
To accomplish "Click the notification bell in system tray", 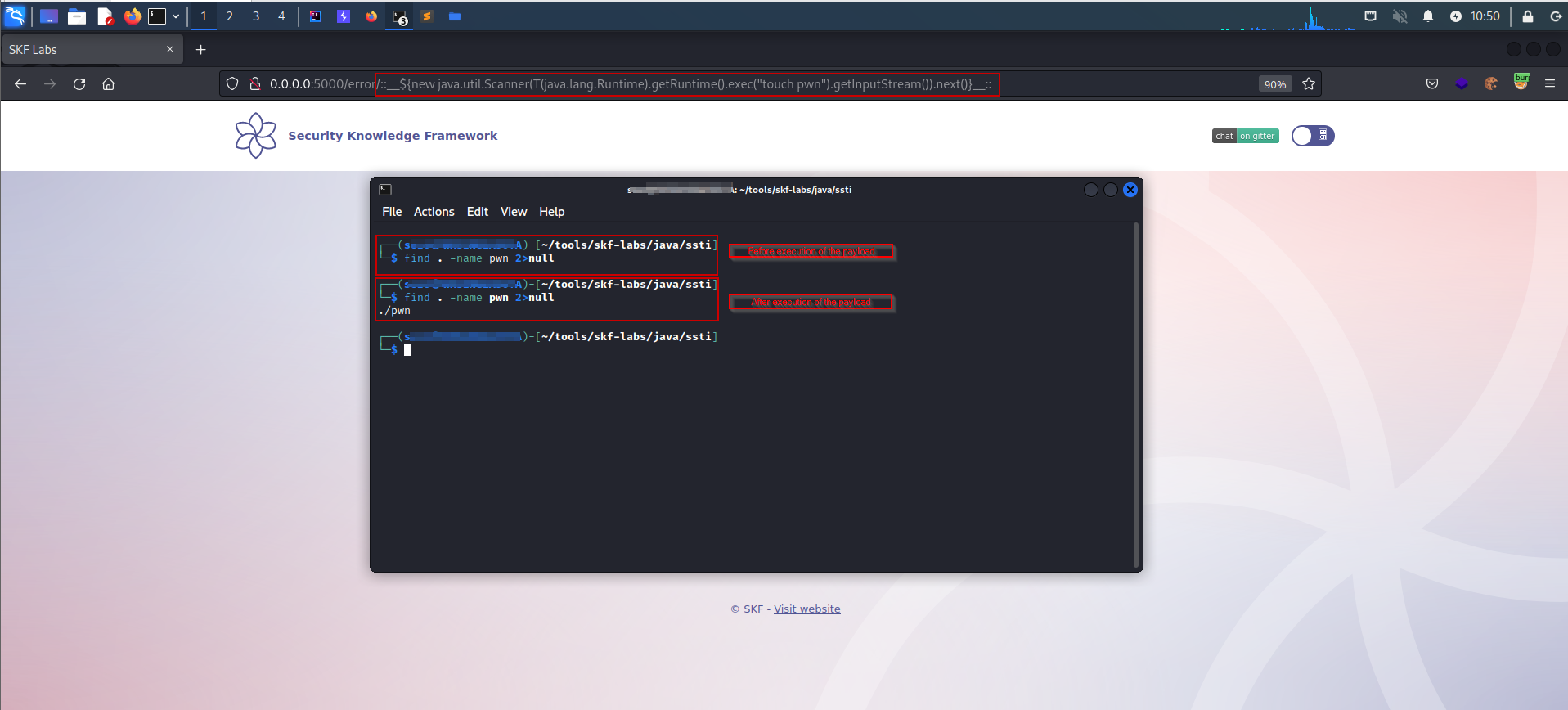I will coord(1427,16).
